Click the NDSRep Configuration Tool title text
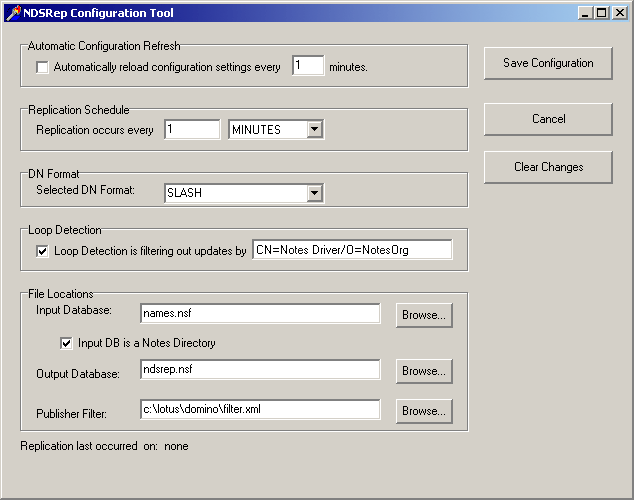This screenshot has height=500, width=634. [98, 13]
